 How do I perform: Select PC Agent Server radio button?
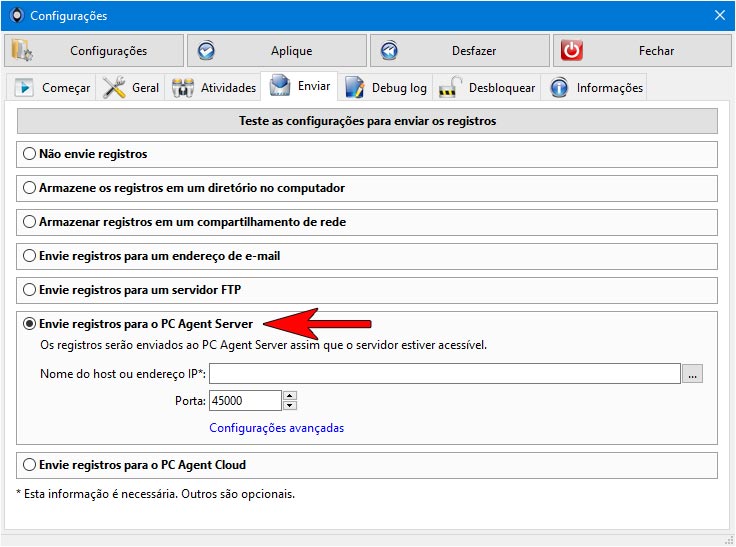(29, 324)
